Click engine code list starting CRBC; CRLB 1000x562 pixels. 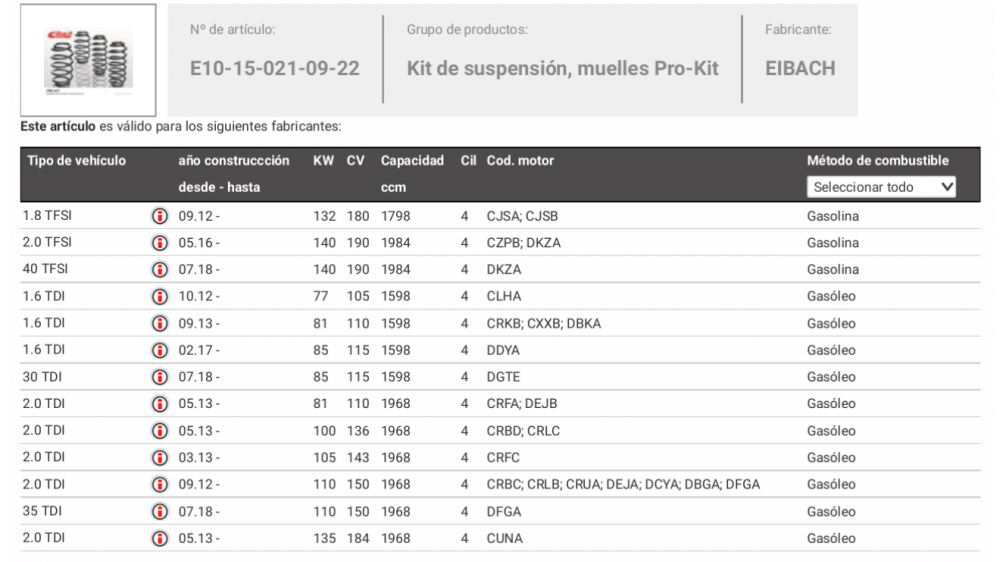pyautogui.click(x=623, y=484)
